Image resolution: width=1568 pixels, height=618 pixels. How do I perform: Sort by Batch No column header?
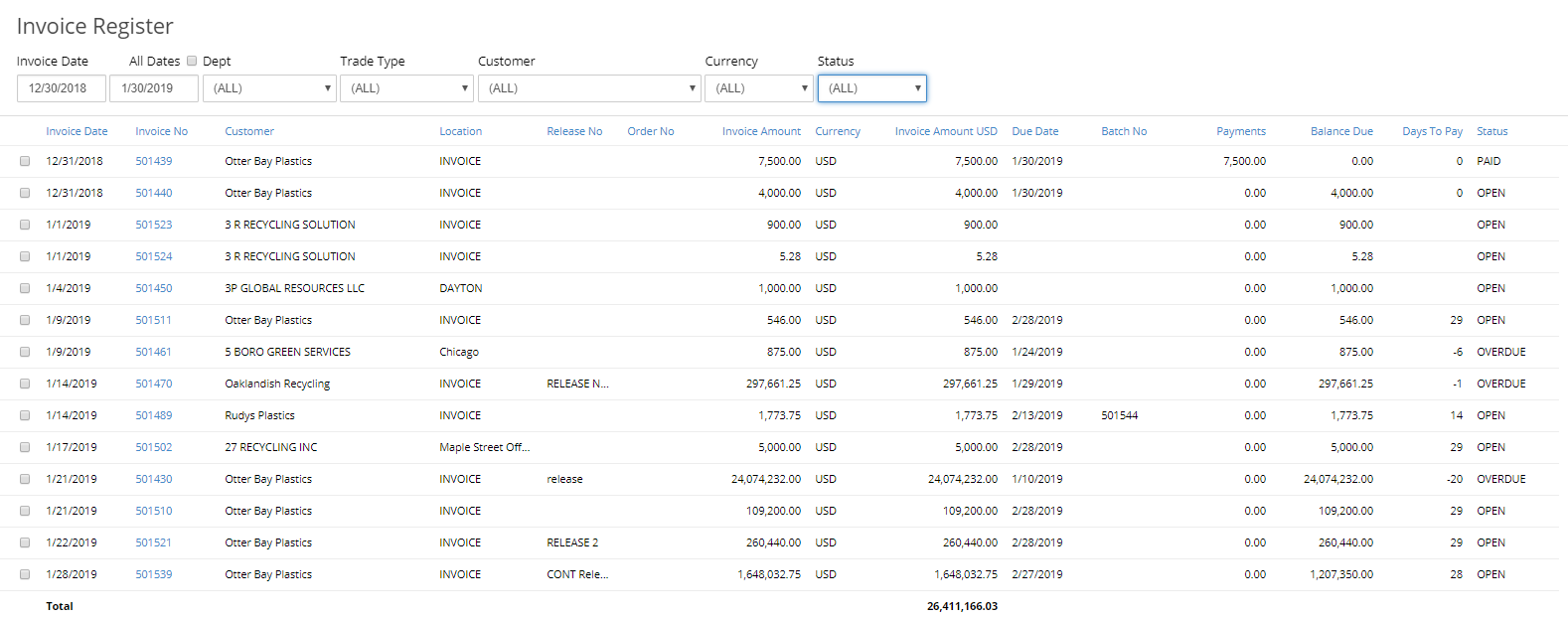coord(1124,131)
